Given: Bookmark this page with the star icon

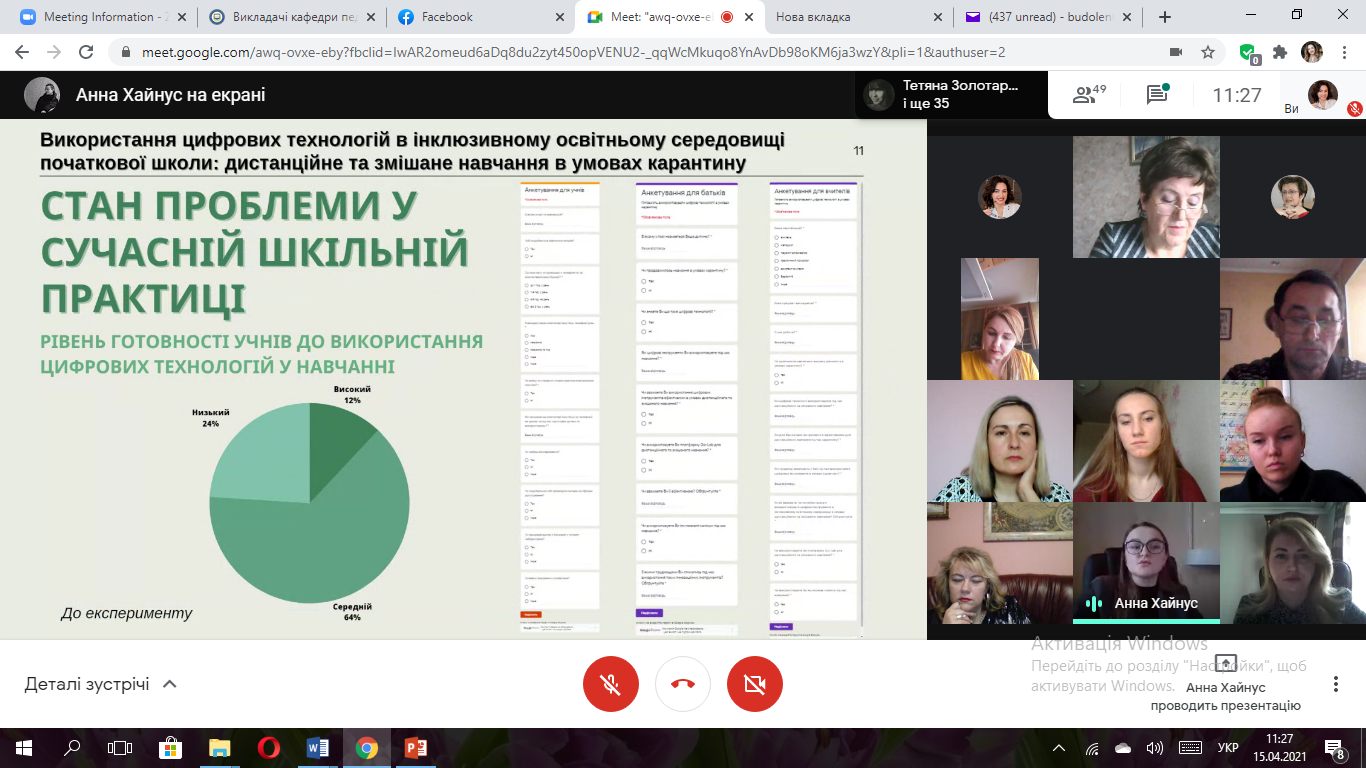Looking at the screenshot, I should tap(1208, 52).
